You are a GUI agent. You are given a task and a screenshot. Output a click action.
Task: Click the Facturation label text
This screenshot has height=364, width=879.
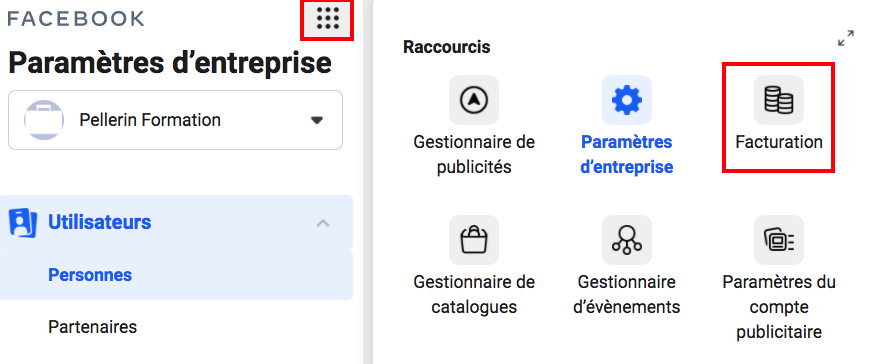pyautogui.click(x=779, y=142)
